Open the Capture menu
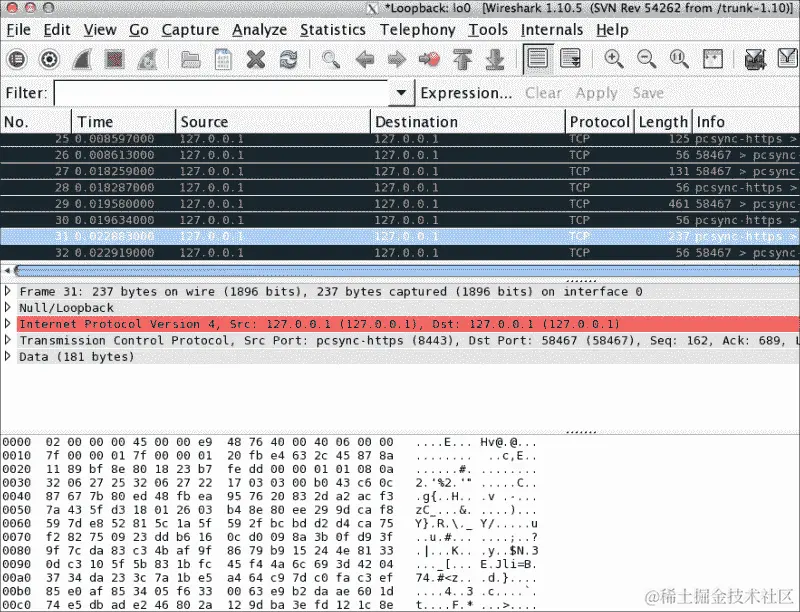Screen dimensions: 800x612 point(190,30)
